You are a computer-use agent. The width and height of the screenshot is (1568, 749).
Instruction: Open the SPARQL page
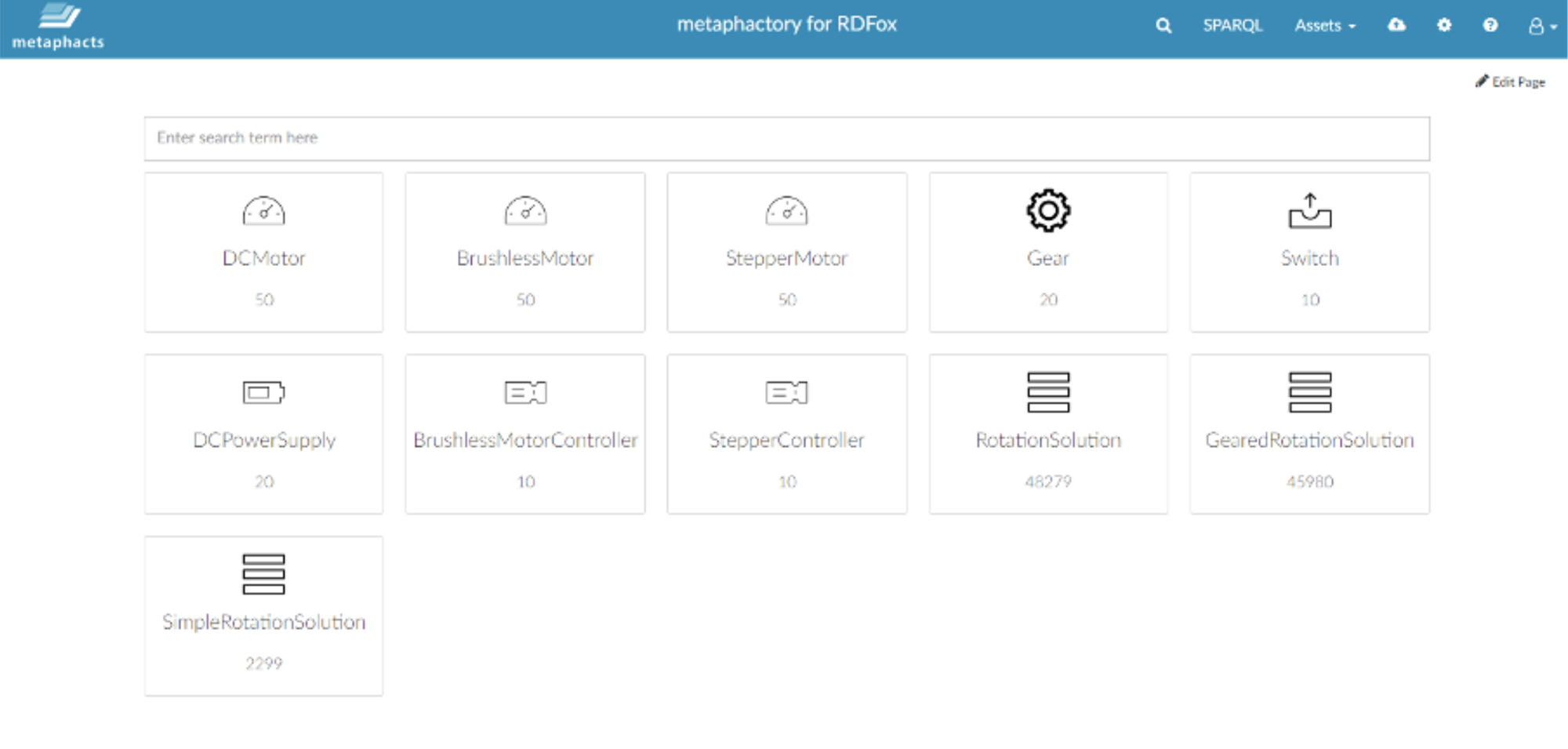1232,26
